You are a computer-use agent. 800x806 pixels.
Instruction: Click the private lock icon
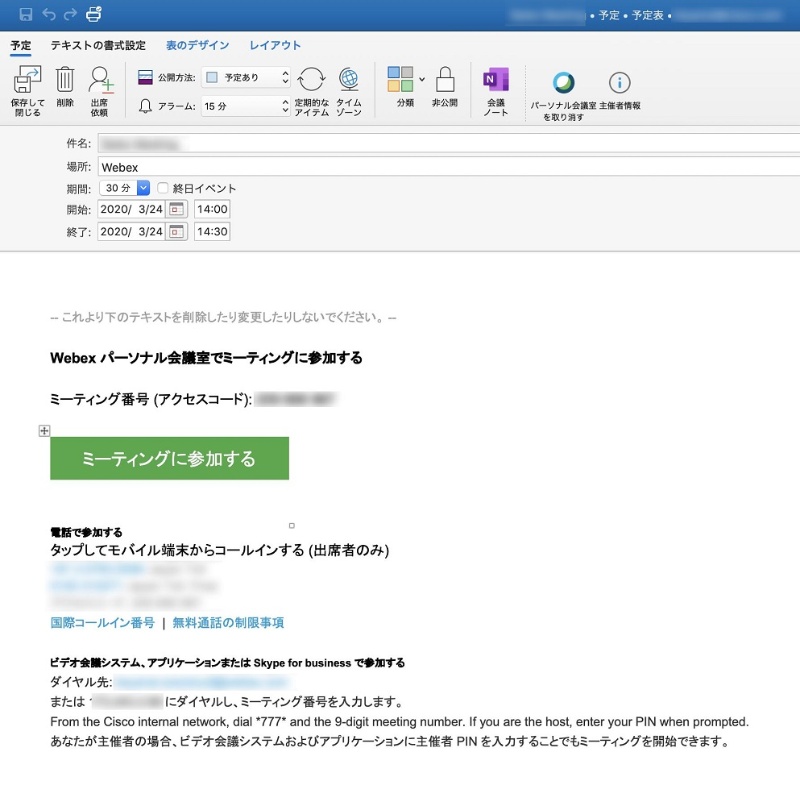[x=445, y=80]
